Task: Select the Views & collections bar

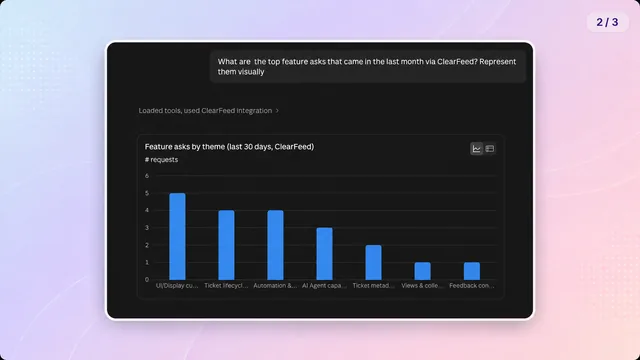Action: [x=422, y=271]
